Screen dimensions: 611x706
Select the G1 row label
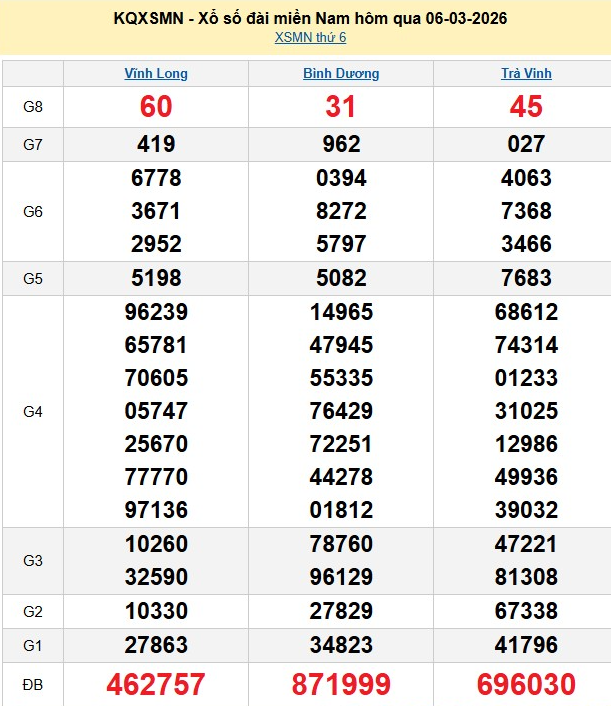tap(33, 644)
